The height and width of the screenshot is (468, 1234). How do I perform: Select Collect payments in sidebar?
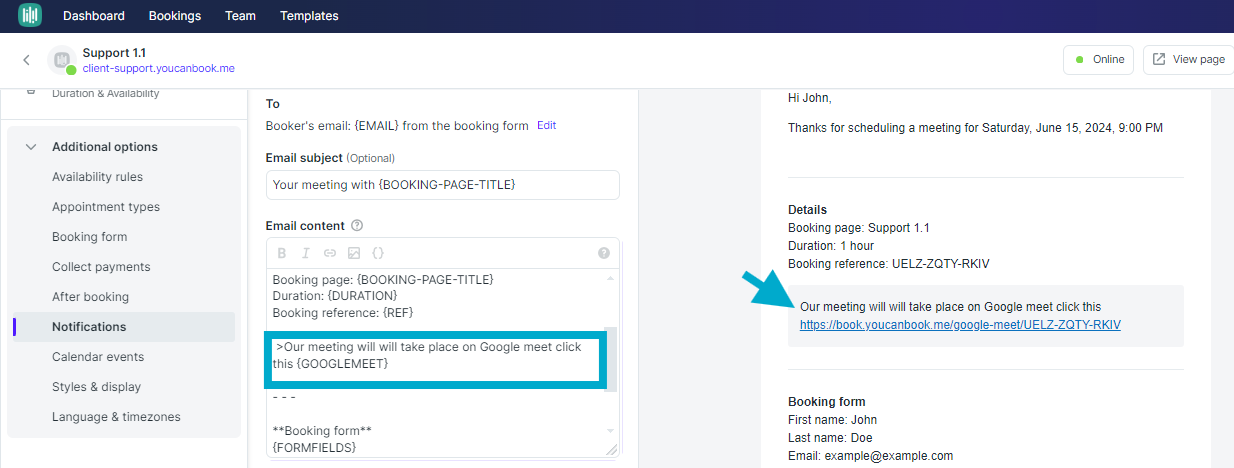pos(101,267)
